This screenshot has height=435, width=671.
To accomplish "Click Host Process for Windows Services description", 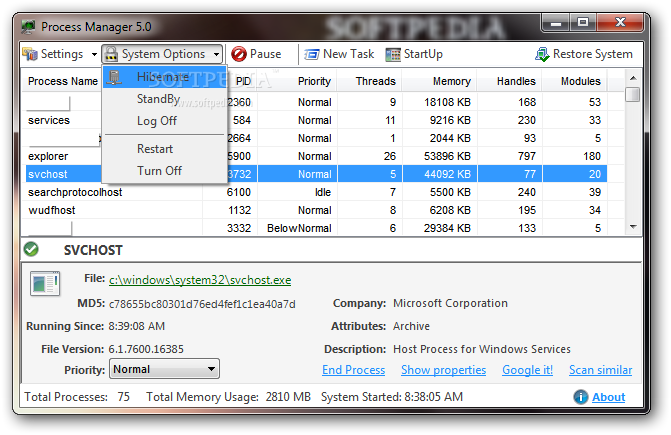I will click(x=482, y=349).
